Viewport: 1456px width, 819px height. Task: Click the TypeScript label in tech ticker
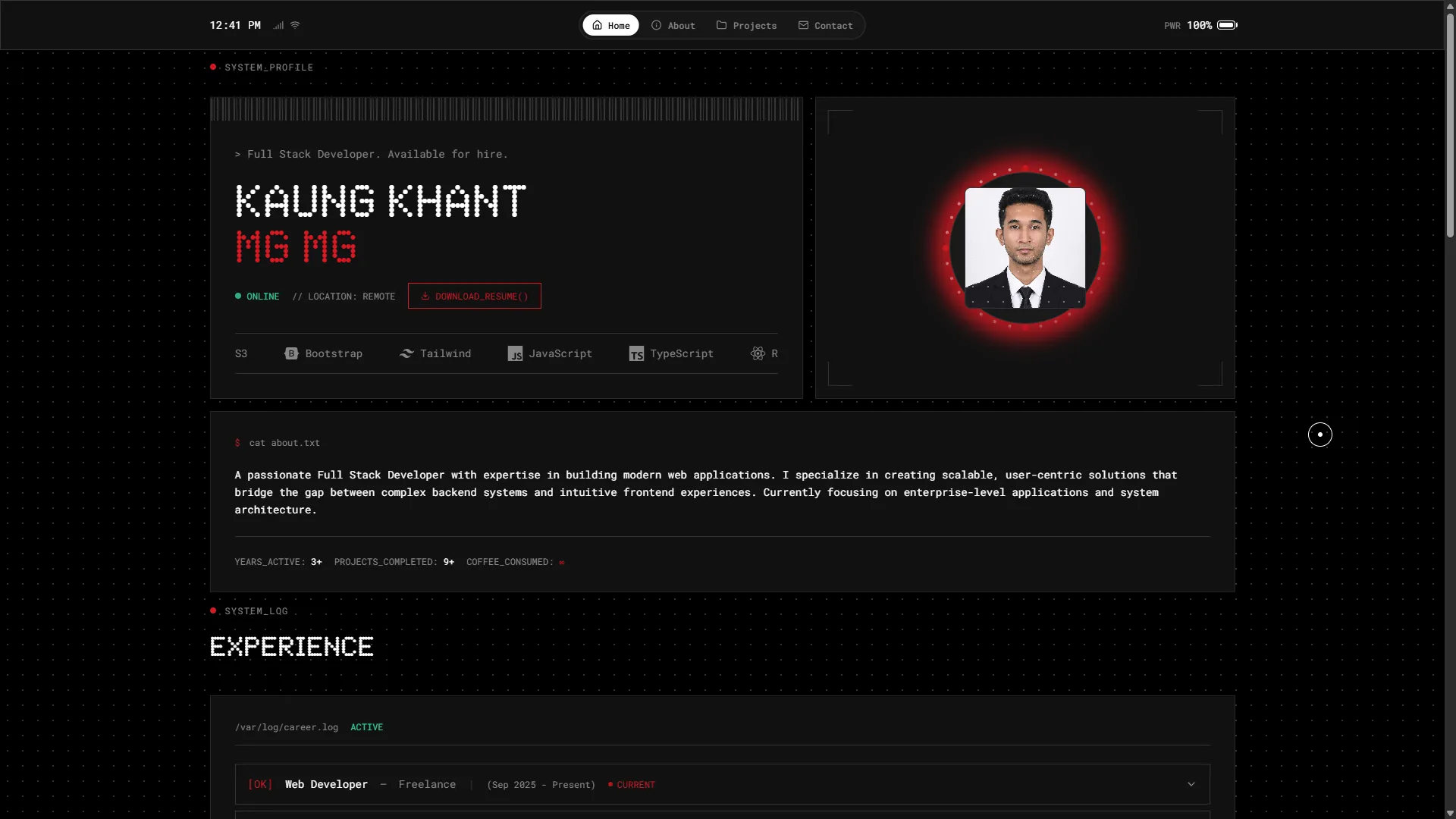(x=682, y=353)
